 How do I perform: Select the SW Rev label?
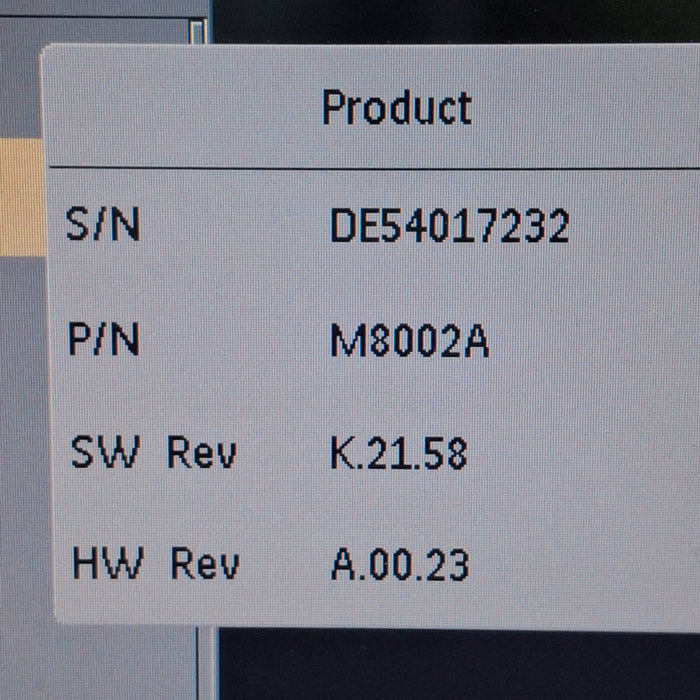tap(153, 453)
